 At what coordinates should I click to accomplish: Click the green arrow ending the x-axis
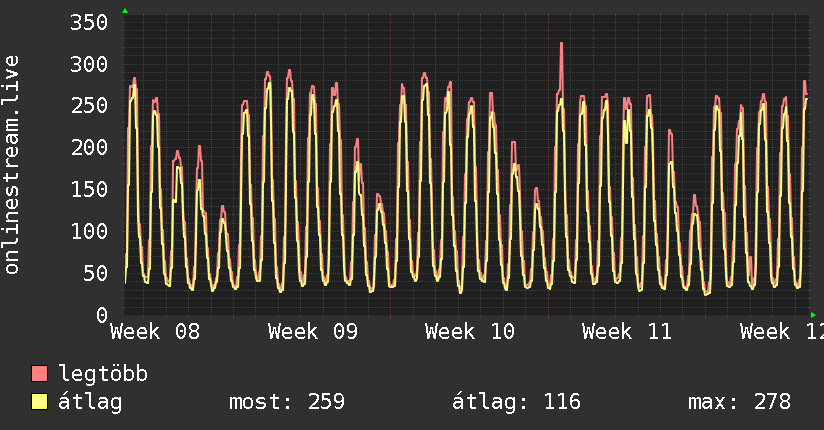(813, 315)
